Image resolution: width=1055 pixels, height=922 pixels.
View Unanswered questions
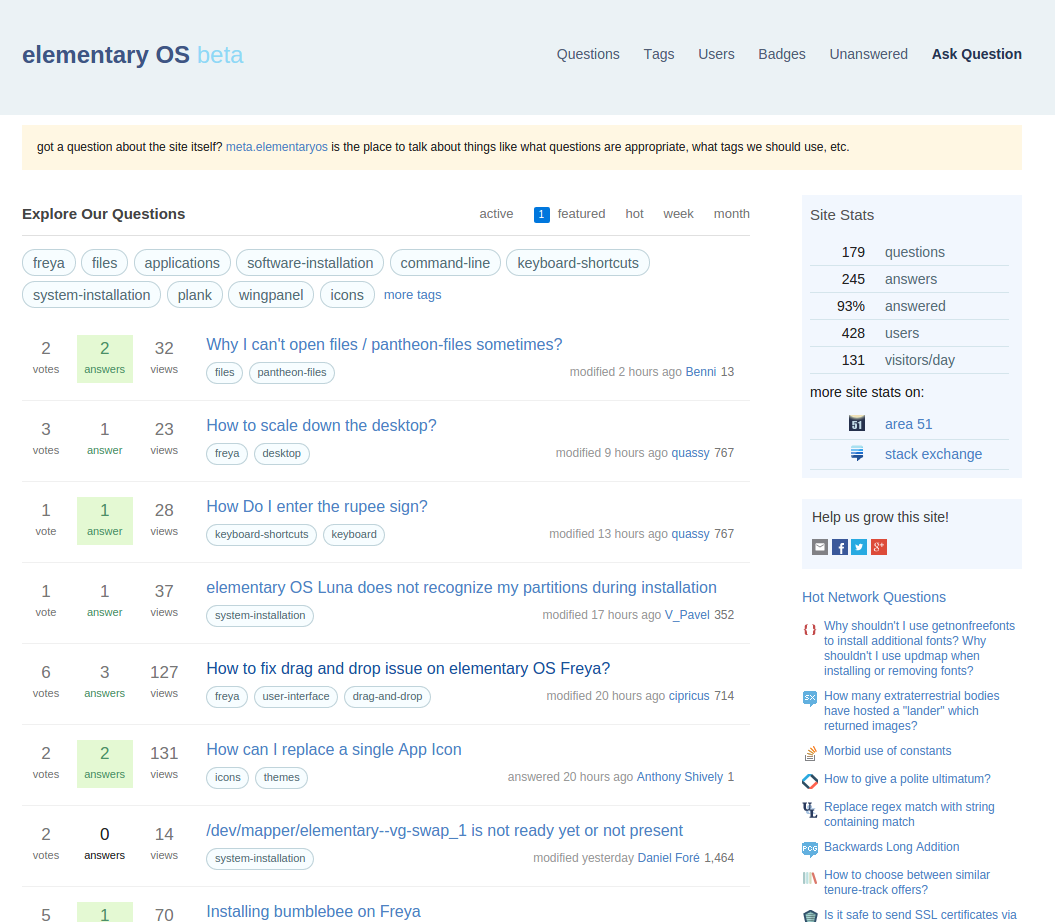point(869,55)
